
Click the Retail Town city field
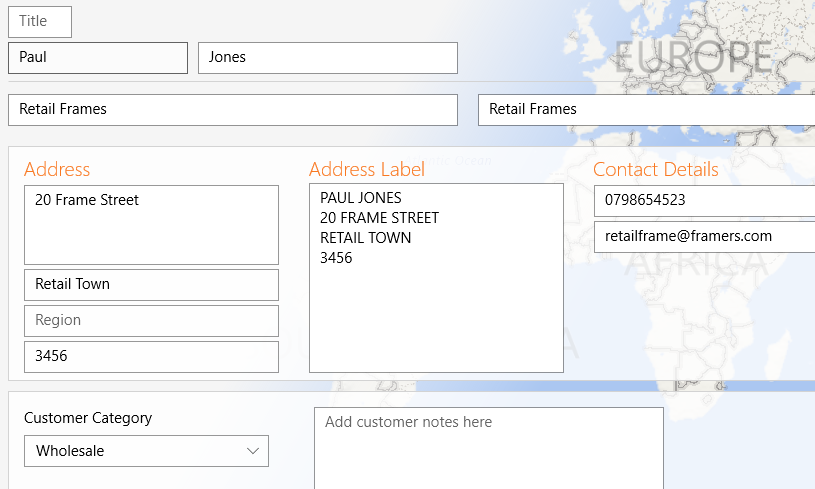click(151, 285)
